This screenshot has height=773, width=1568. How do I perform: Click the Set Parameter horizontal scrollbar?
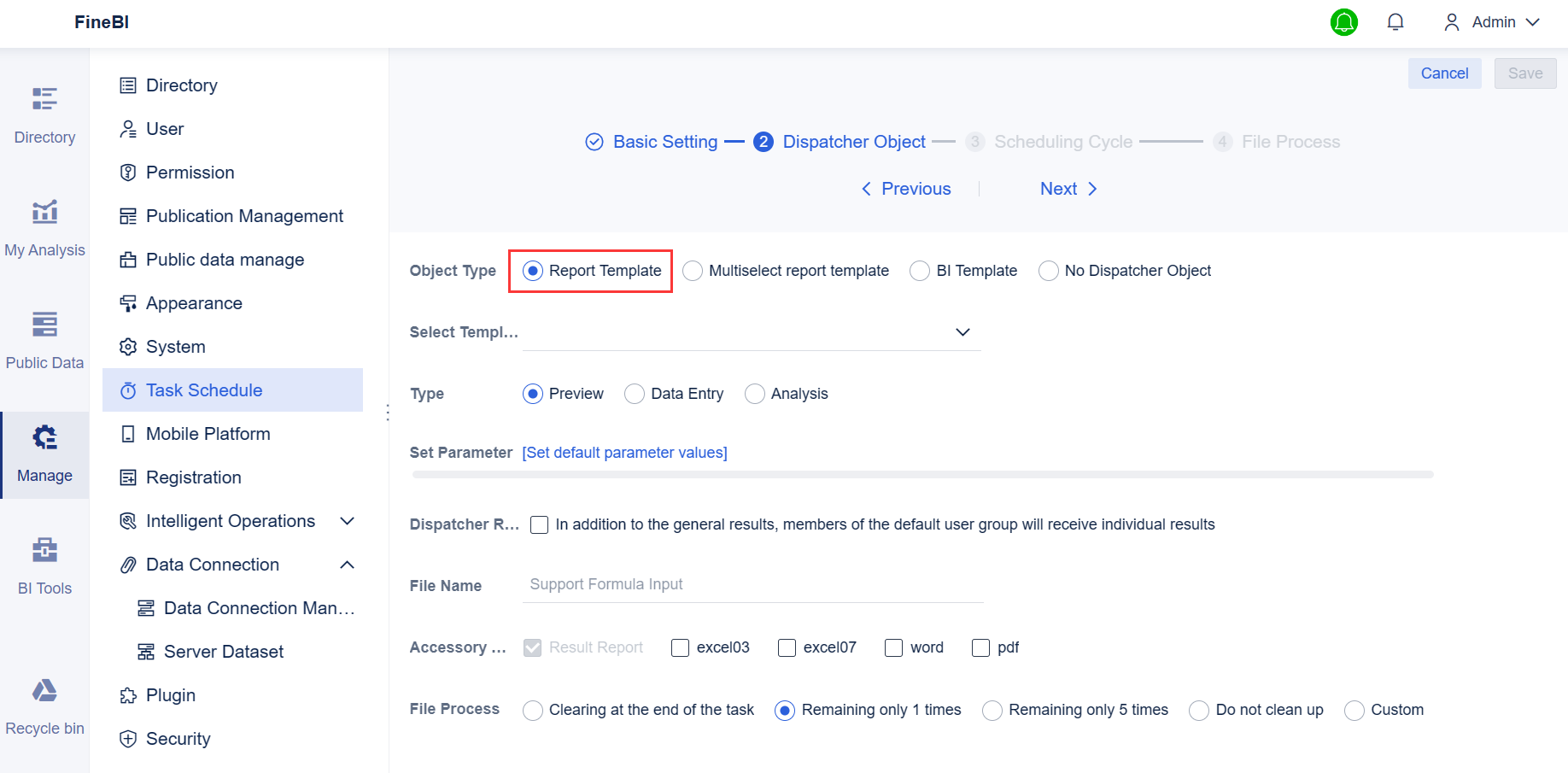[921, 475]
